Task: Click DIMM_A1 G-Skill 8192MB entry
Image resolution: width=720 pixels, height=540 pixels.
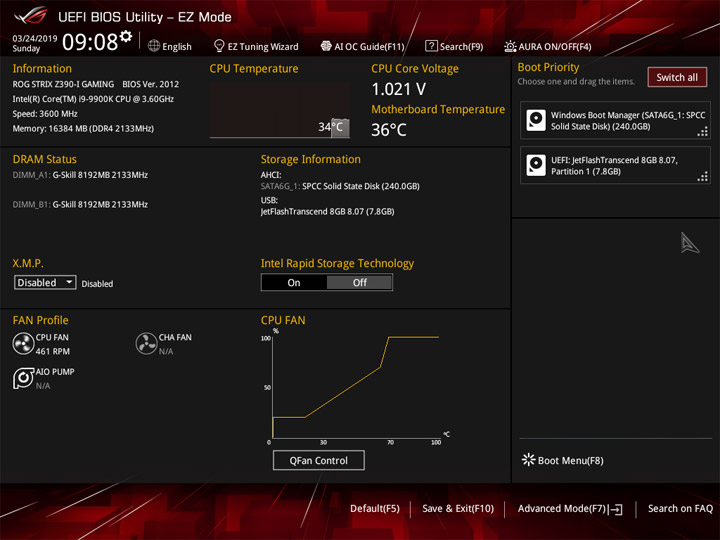Action: 80,175
